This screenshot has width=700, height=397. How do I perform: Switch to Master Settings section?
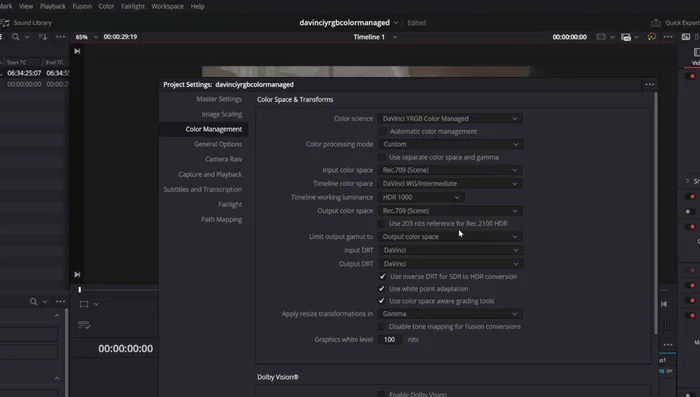click(x=219, y=99)
